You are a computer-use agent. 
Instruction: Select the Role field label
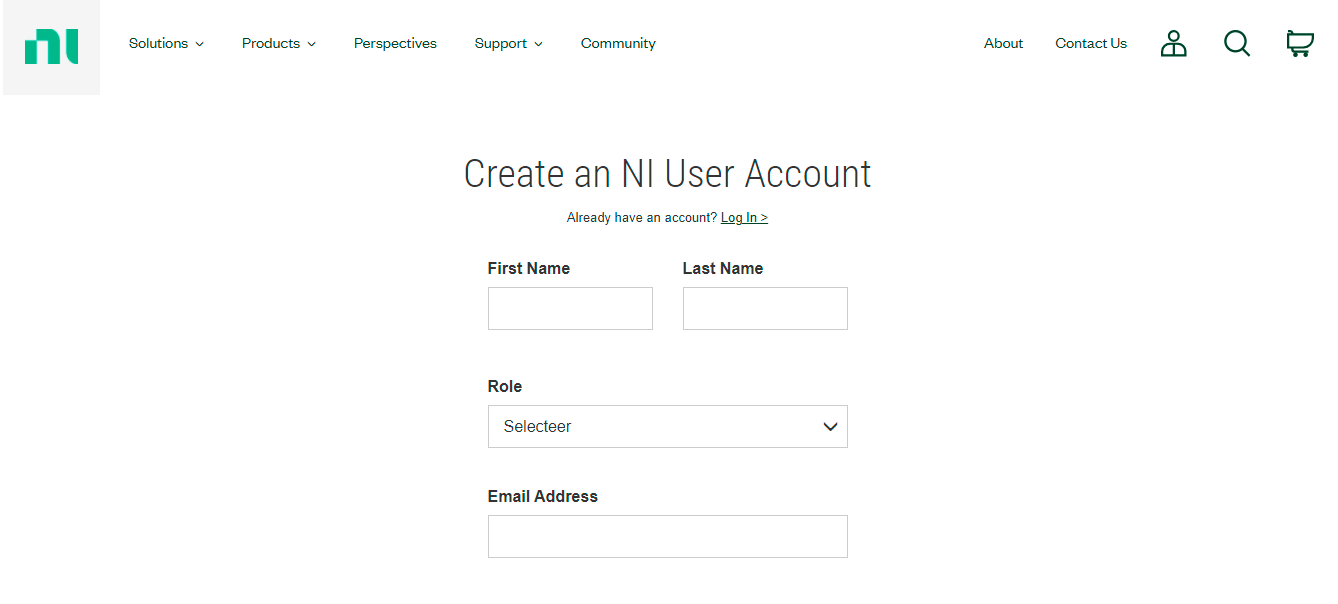pos(505,386)
